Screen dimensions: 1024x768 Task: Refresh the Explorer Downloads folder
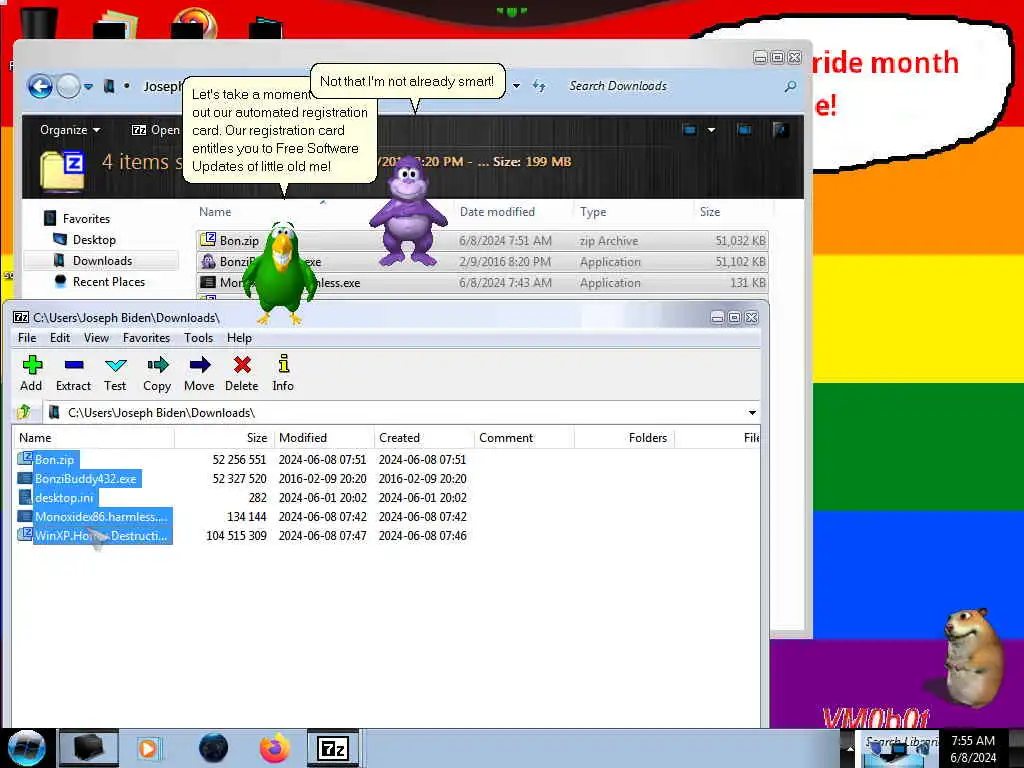tap(539, 86)
